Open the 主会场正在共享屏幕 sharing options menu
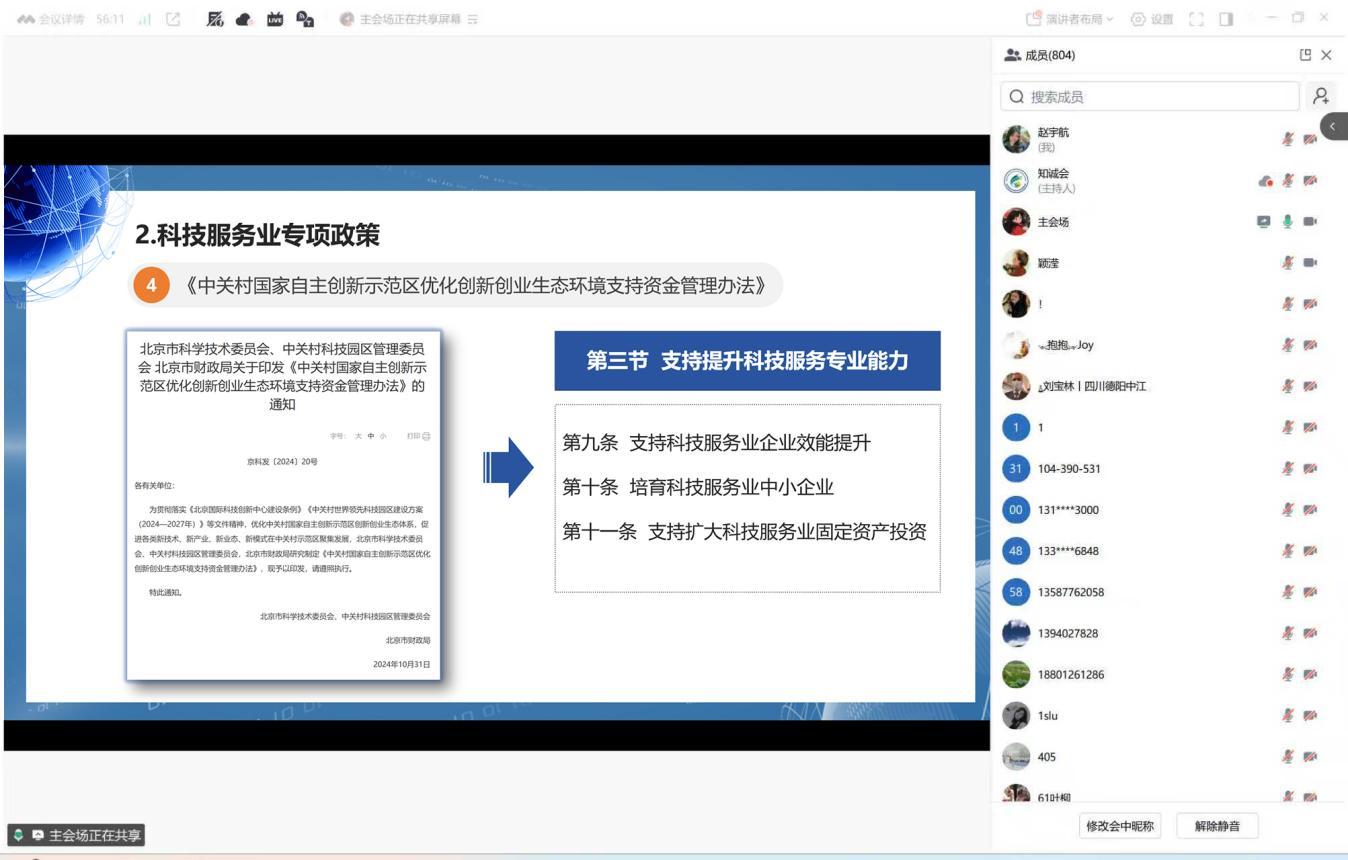 [x=409, y=19]
